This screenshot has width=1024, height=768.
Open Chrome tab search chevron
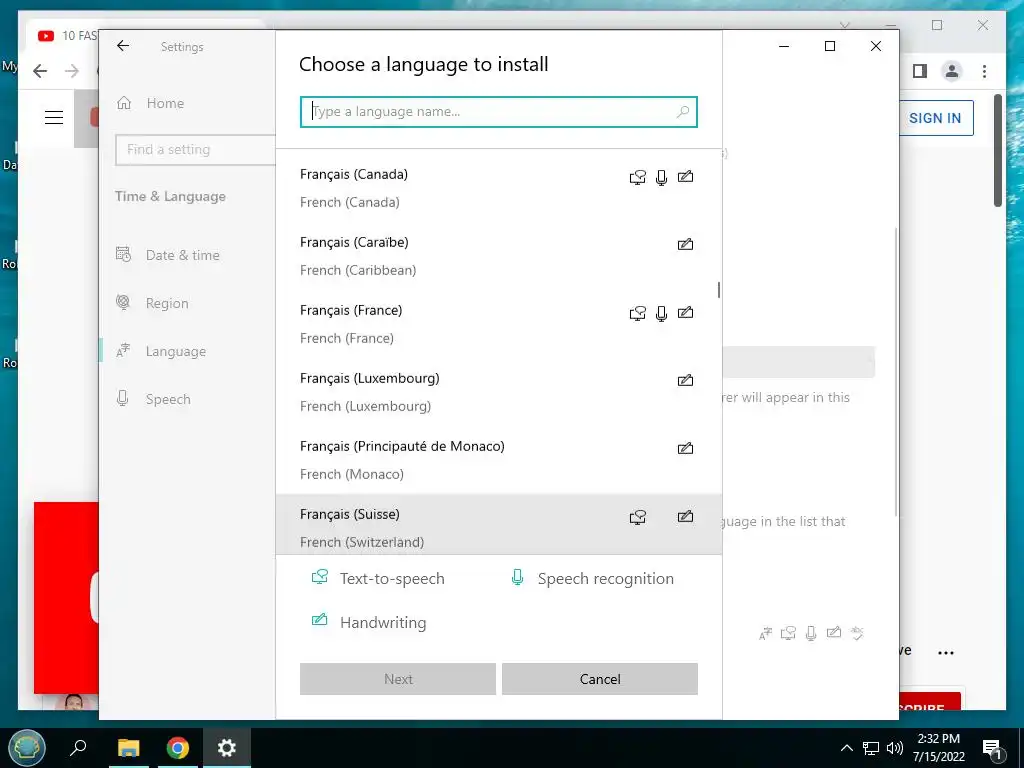point(844,26)
